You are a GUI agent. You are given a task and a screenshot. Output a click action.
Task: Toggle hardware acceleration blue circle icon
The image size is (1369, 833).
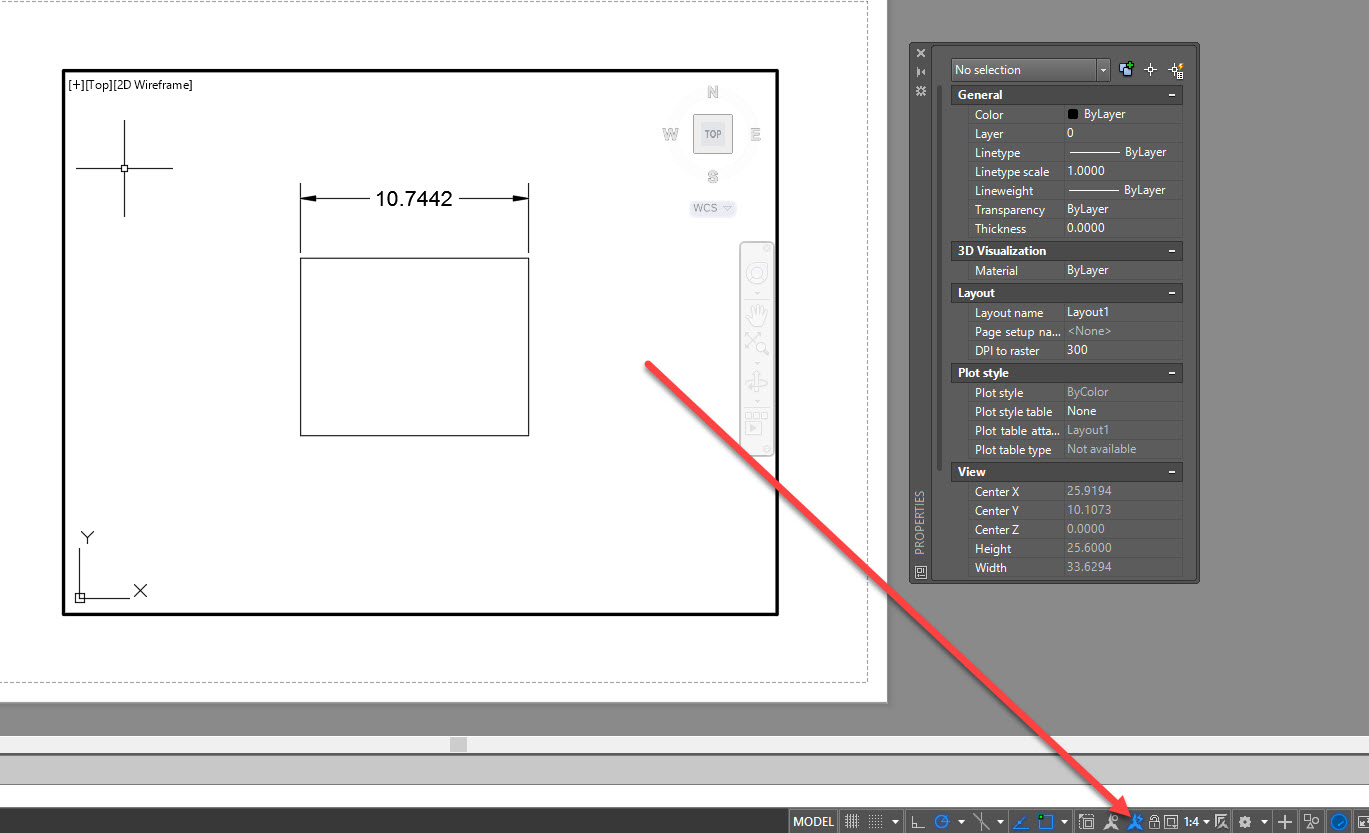point(1340,821)
